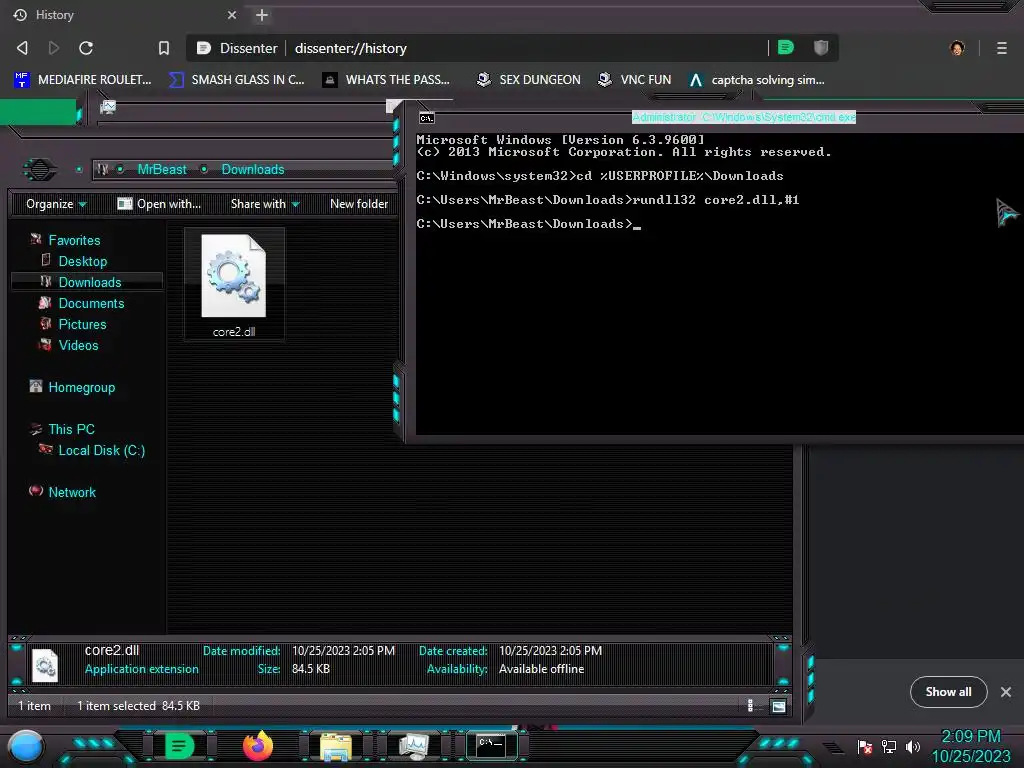Screen dimensions: 1024x768
Task: Select Videos in the navigation pane
Action: tap(78, 345)
